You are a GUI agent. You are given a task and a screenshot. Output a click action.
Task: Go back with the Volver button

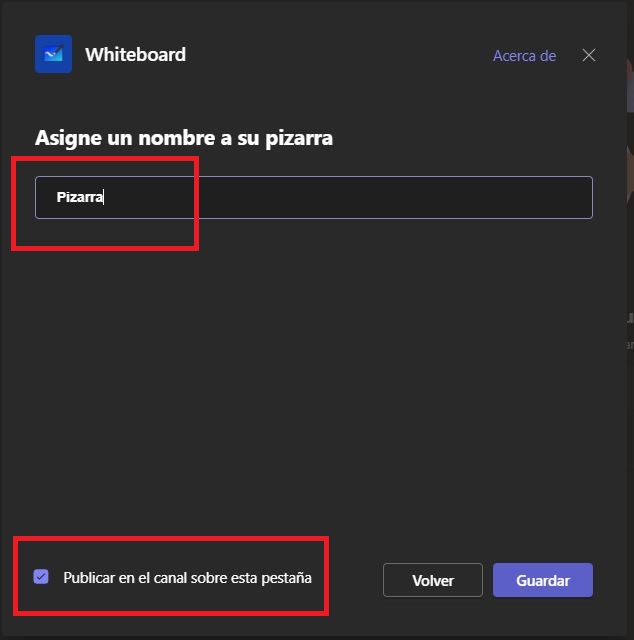[432, 580]
